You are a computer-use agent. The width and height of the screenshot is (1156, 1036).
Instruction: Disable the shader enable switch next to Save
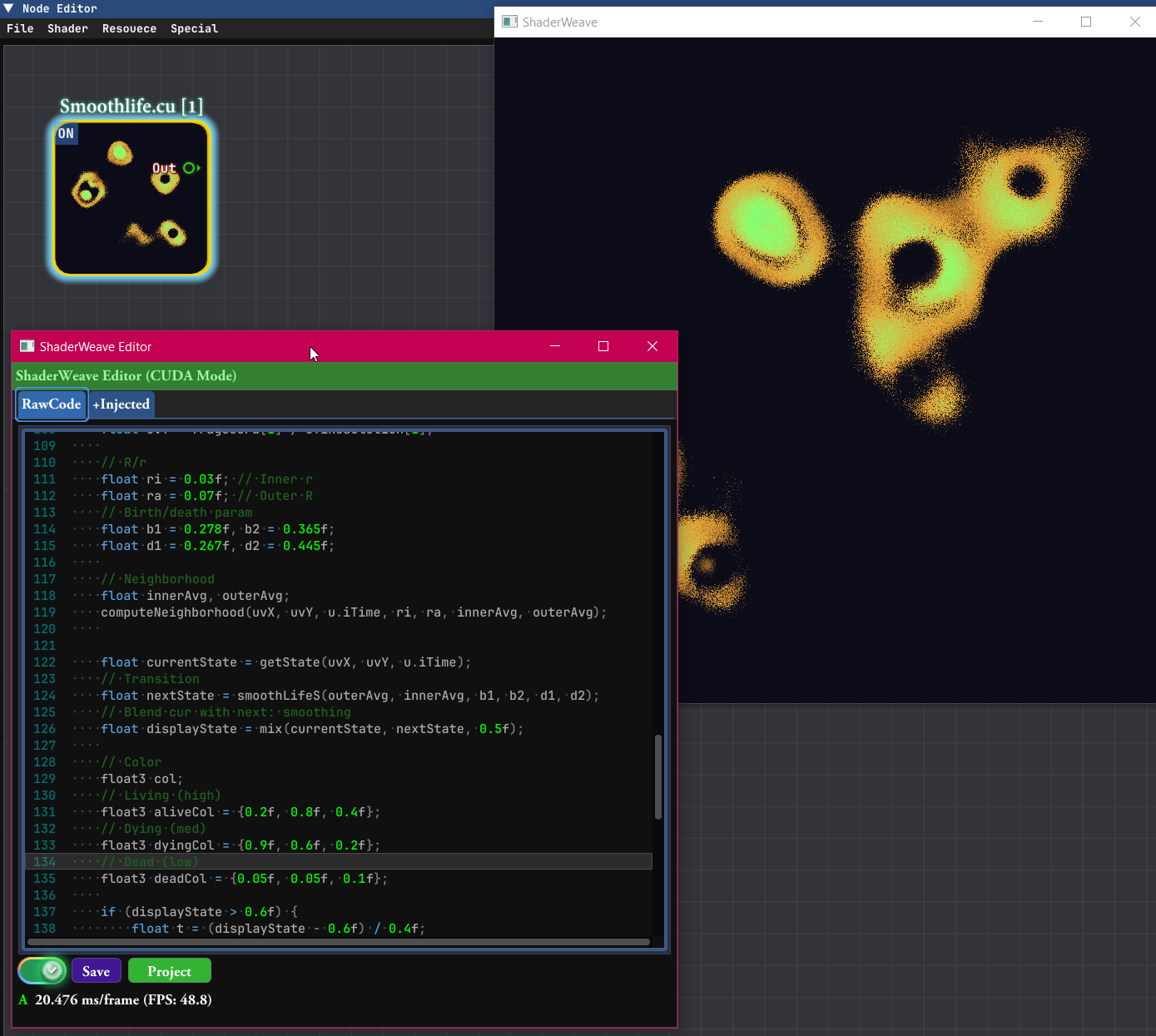click(42, 970)
